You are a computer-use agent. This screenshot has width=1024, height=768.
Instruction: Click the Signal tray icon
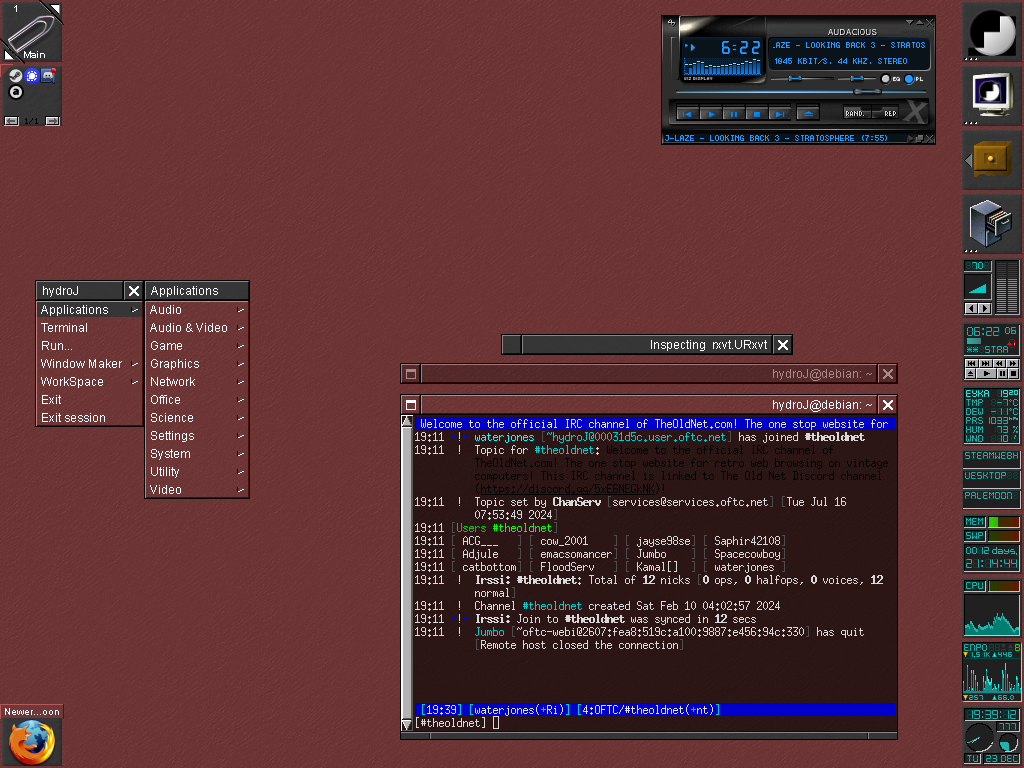point(31,75)
